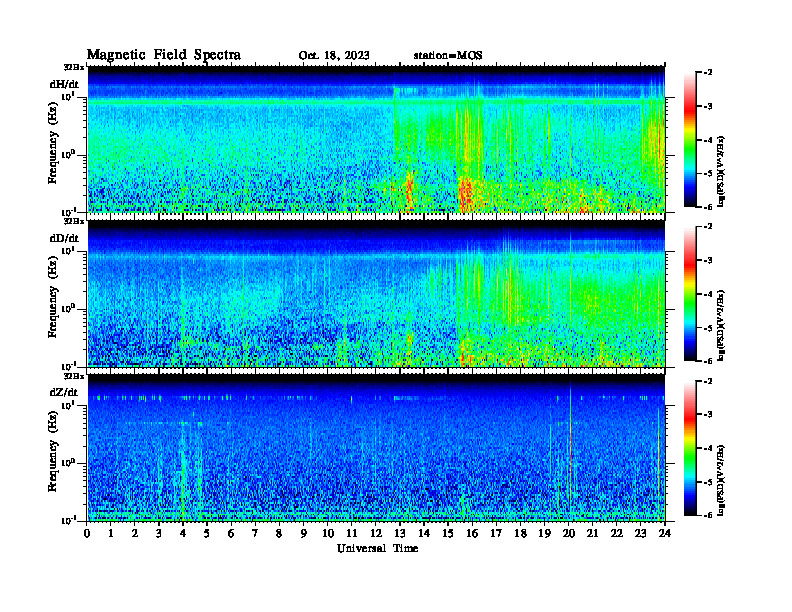Click hour tick label "19" on time axis
This screenshot has width=792, height=612.
click(x=544, y=534)
